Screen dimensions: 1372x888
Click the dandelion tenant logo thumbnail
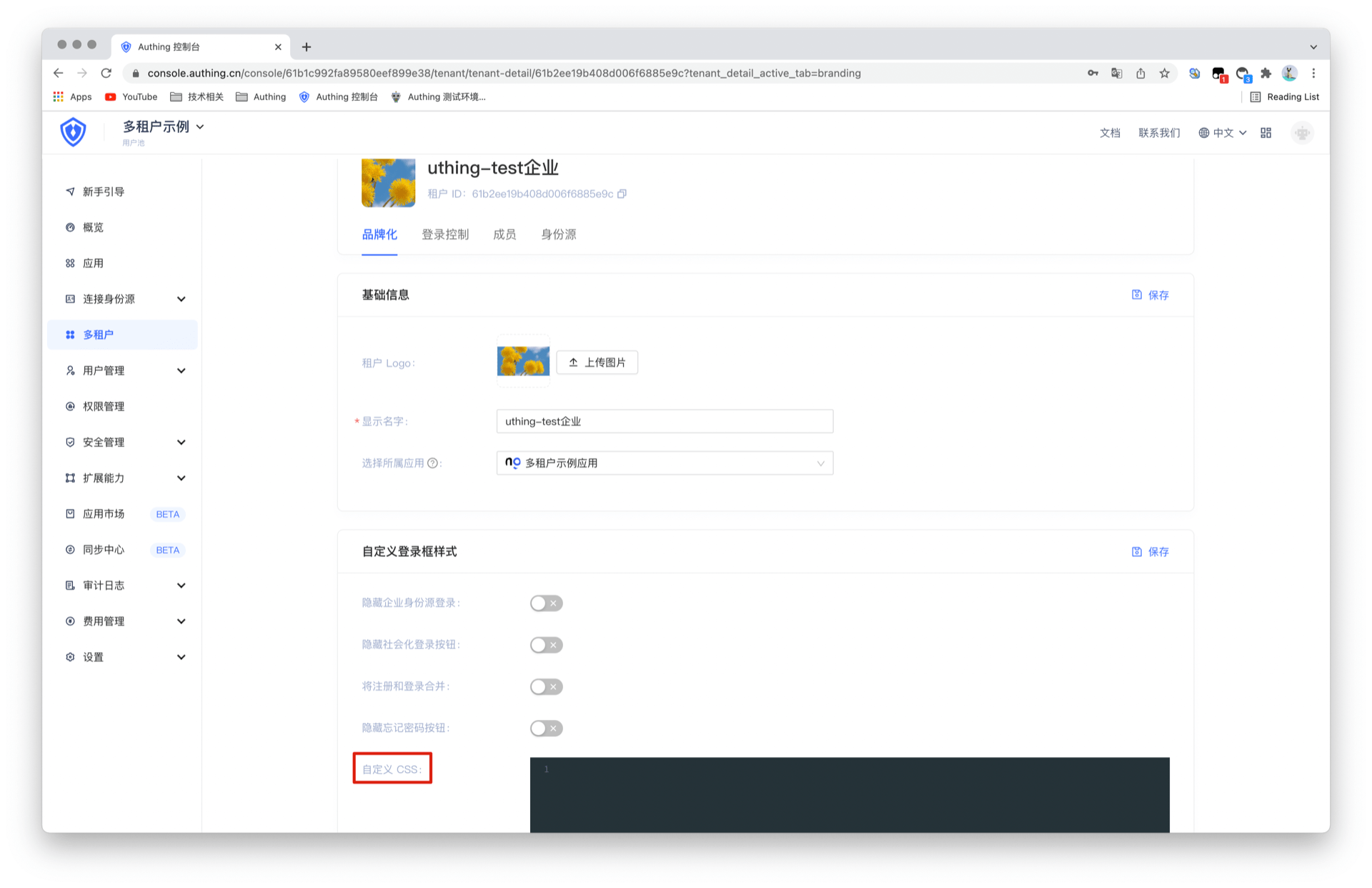pyautogui.click(x=522, y=362)
